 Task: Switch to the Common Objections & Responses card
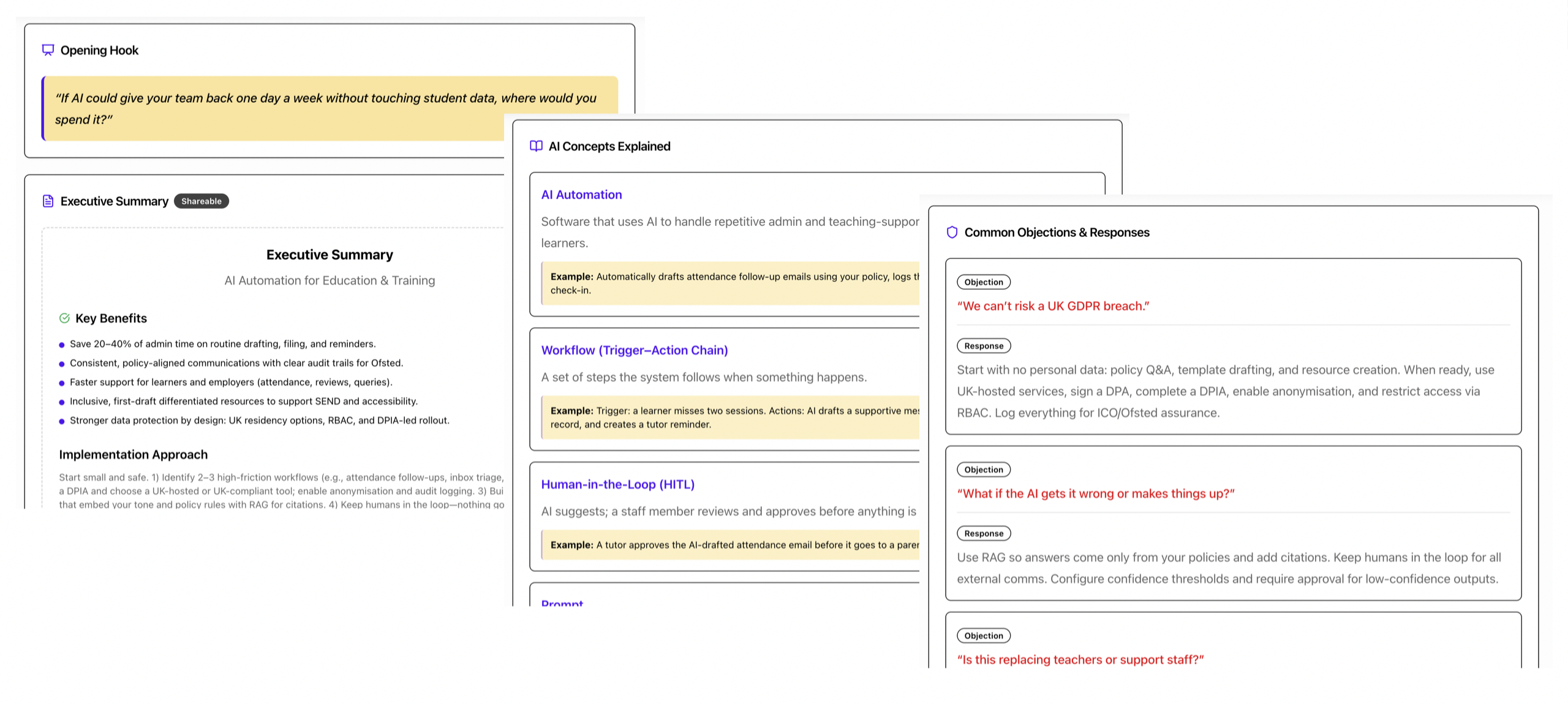pos(1057,232)
